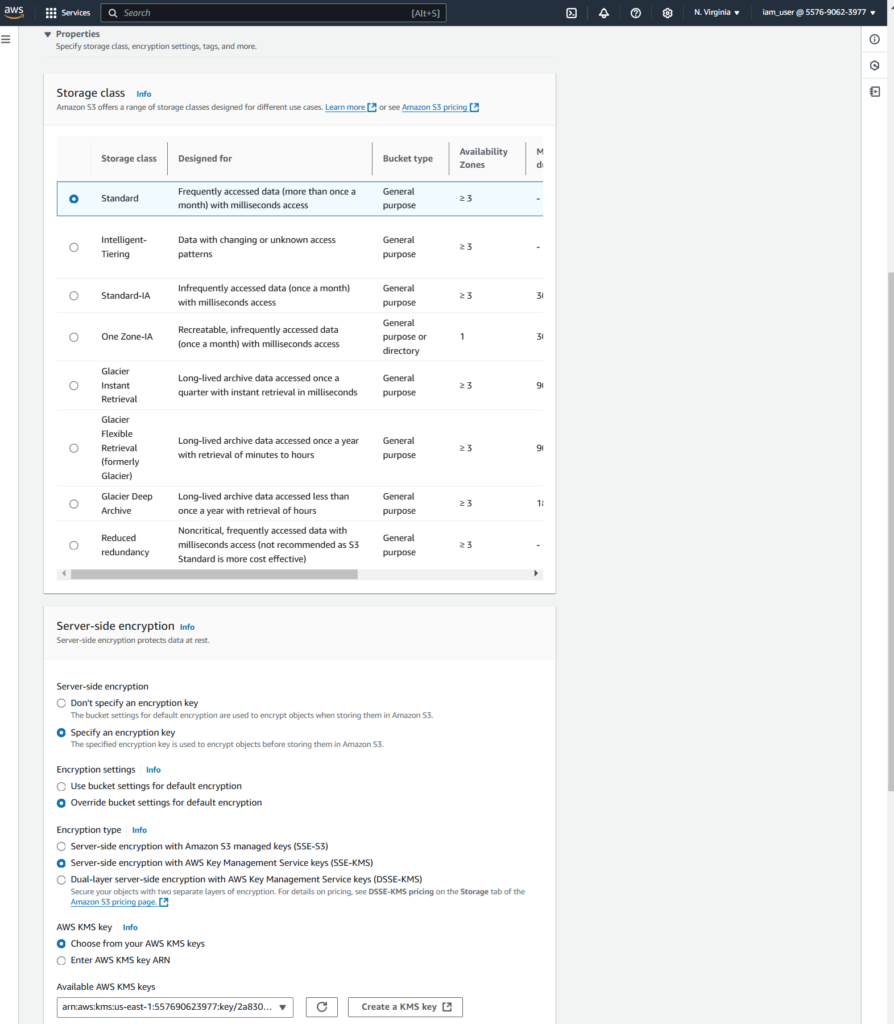The height and width of the screenshot is (1024, 894).
Task: Open the Amazon S3 pricing link
Action: [434, 107]
